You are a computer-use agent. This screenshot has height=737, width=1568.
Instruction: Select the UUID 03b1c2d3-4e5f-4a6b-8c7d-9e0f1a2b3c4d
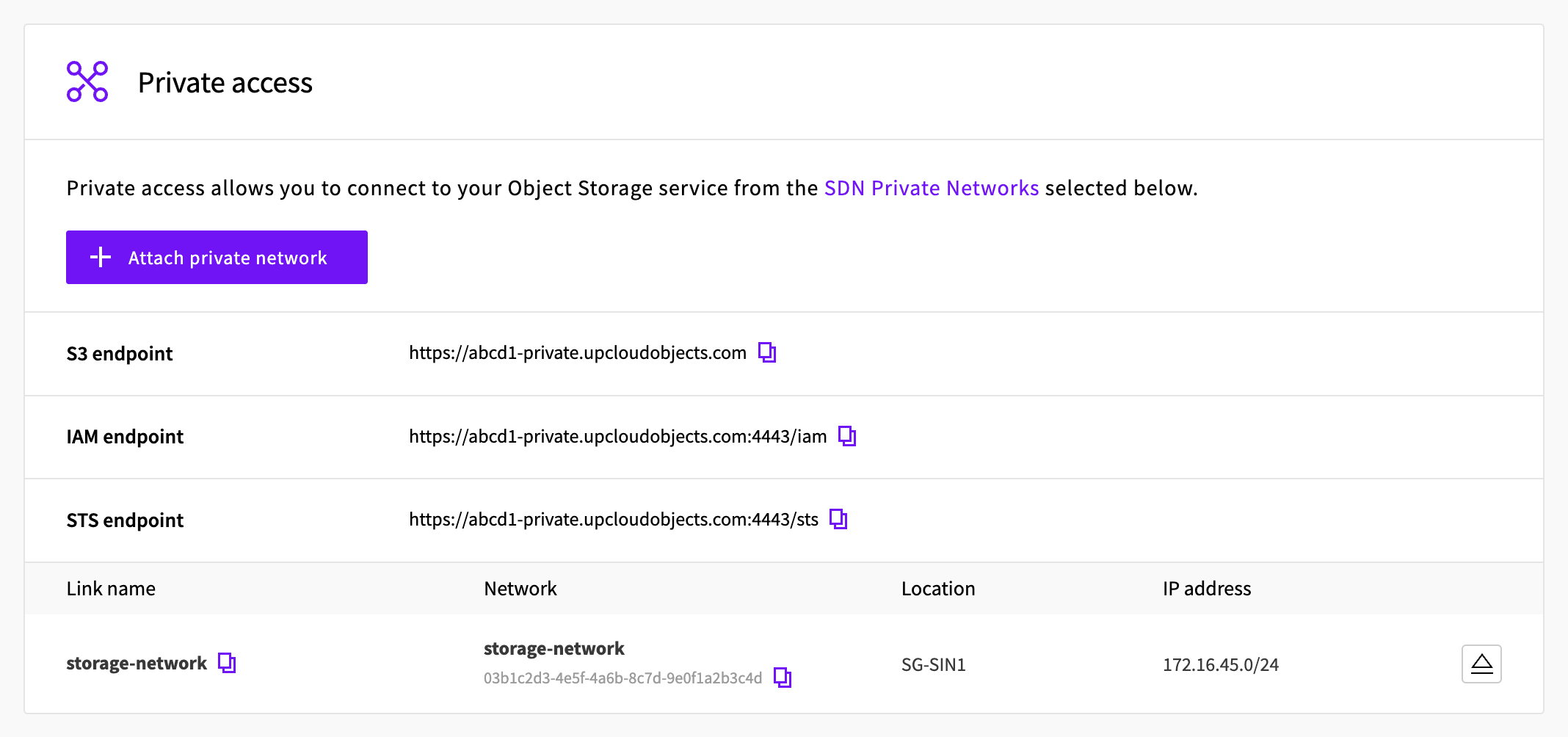pos(623,678)
